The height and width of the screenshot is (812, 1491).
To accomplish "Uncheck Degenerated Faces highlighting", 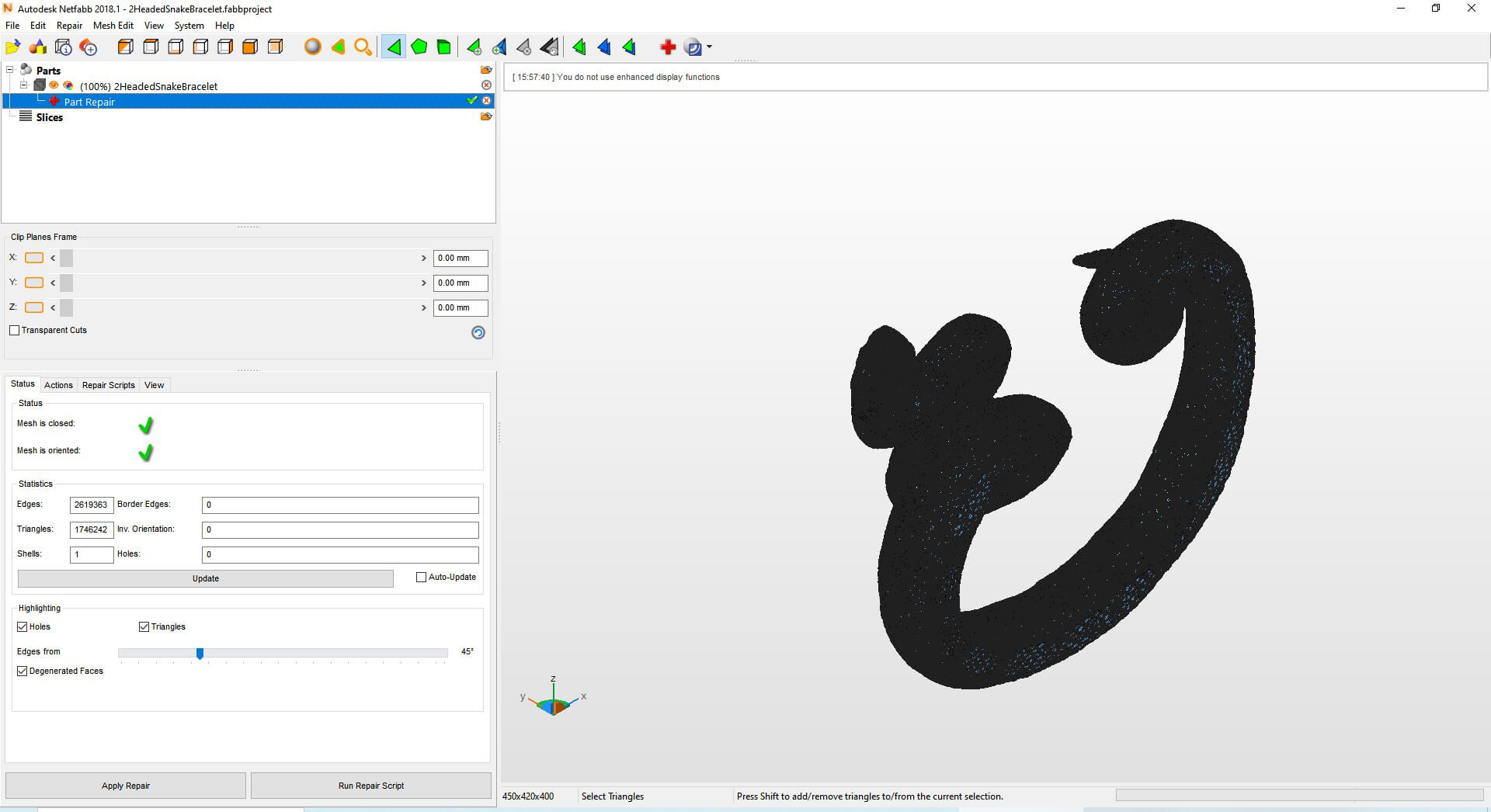I will [23, 671].
